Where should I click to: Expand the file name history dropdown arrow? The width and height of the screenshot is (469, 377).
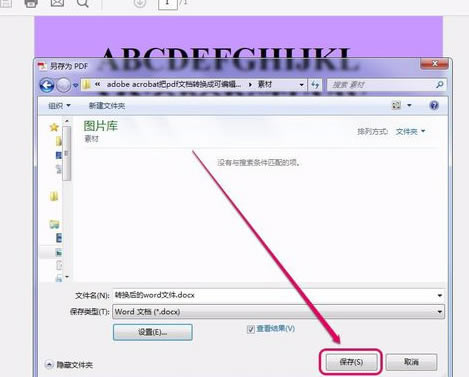[440, 295]
